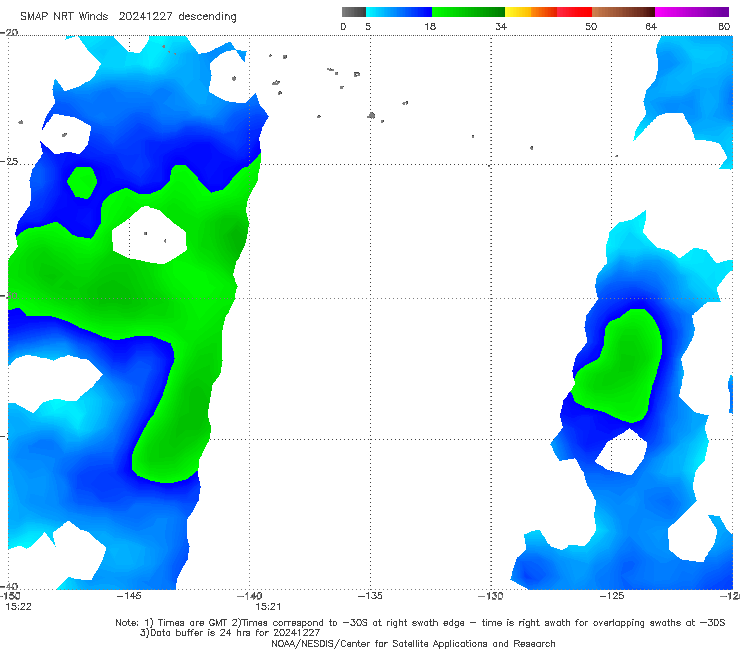This screenshot has width=740, height=650.
Task: Click the '-135' longitude axis label
Action: tap(370, 596)
